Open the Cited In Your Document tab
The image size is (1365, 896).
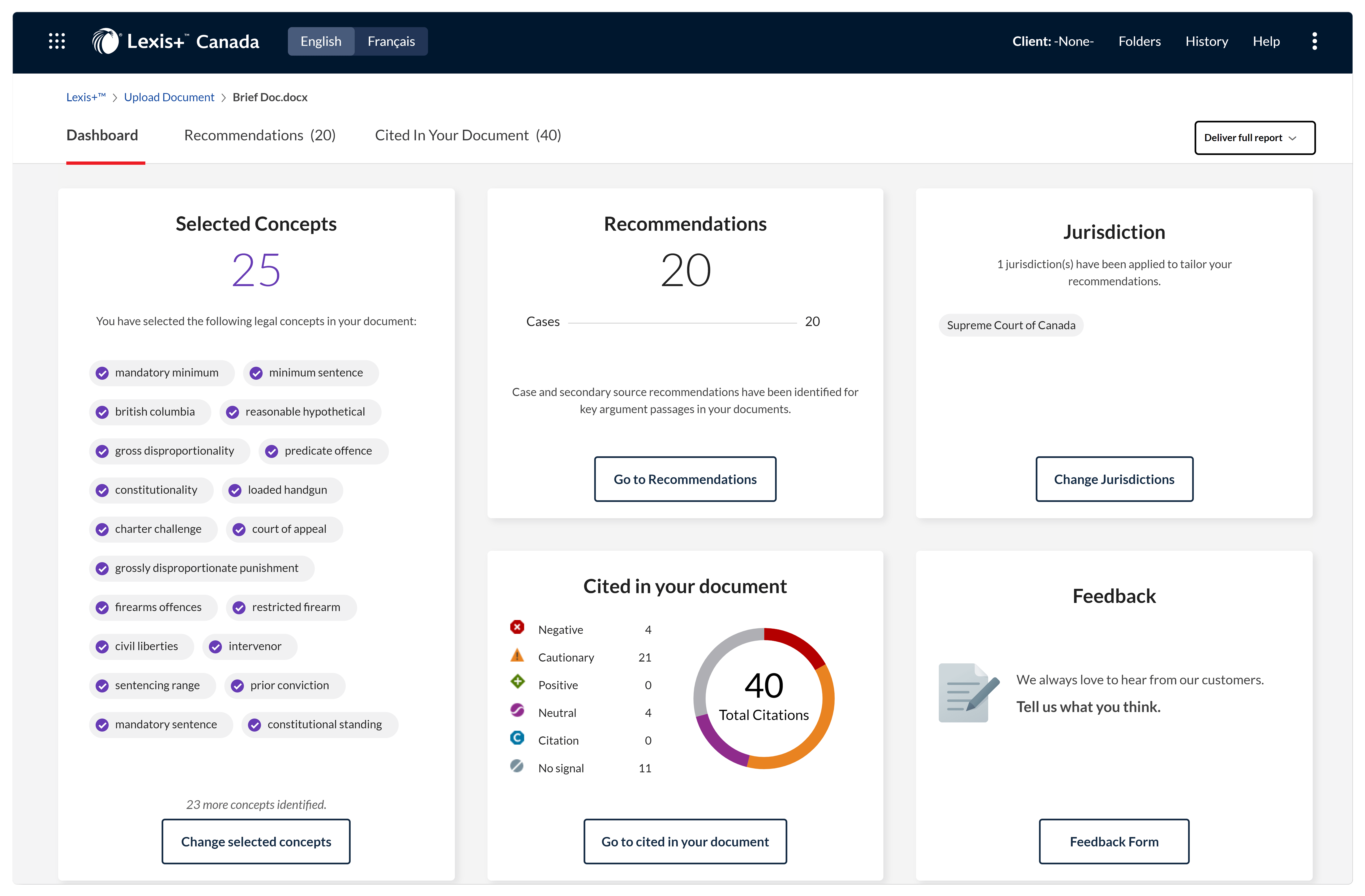point(467,135)
